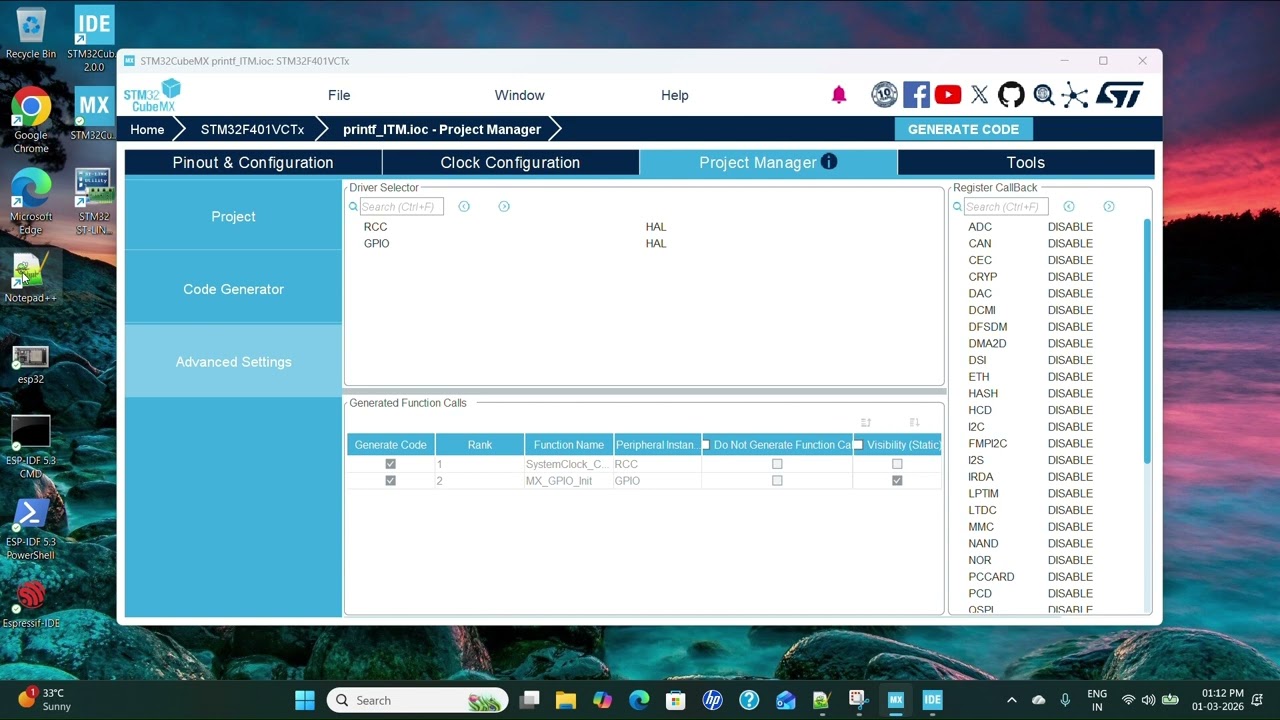Change I2C callback DISABLE value
Viewport: 1280px width, 720px height.
1070,427
